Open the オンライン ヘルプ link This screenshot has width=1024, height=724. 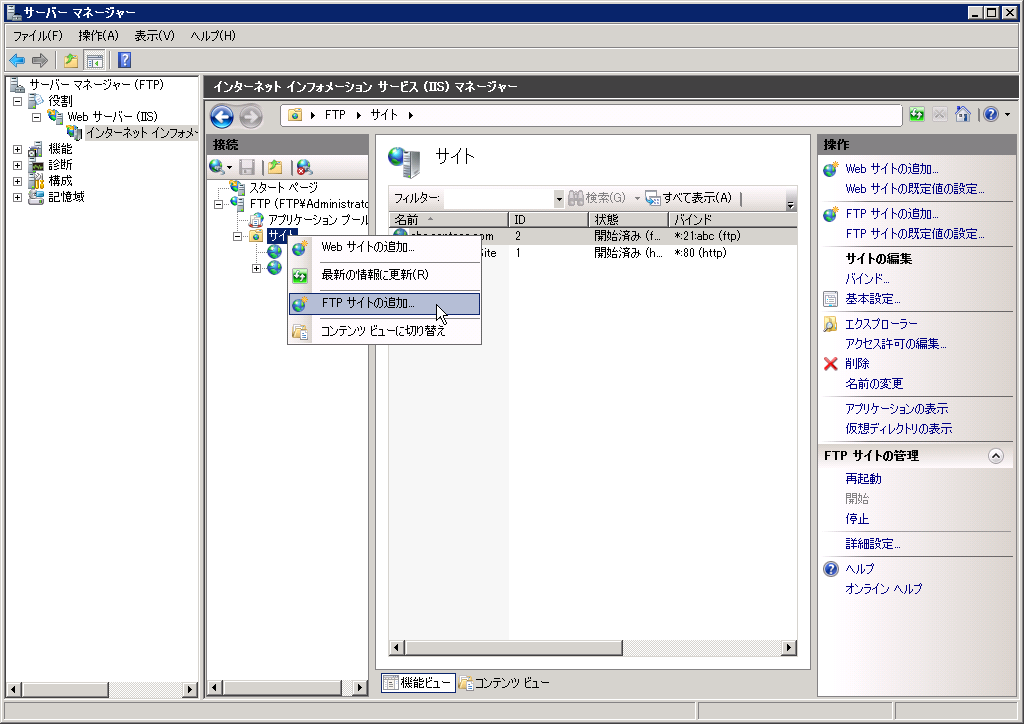(x=884, y=590)
